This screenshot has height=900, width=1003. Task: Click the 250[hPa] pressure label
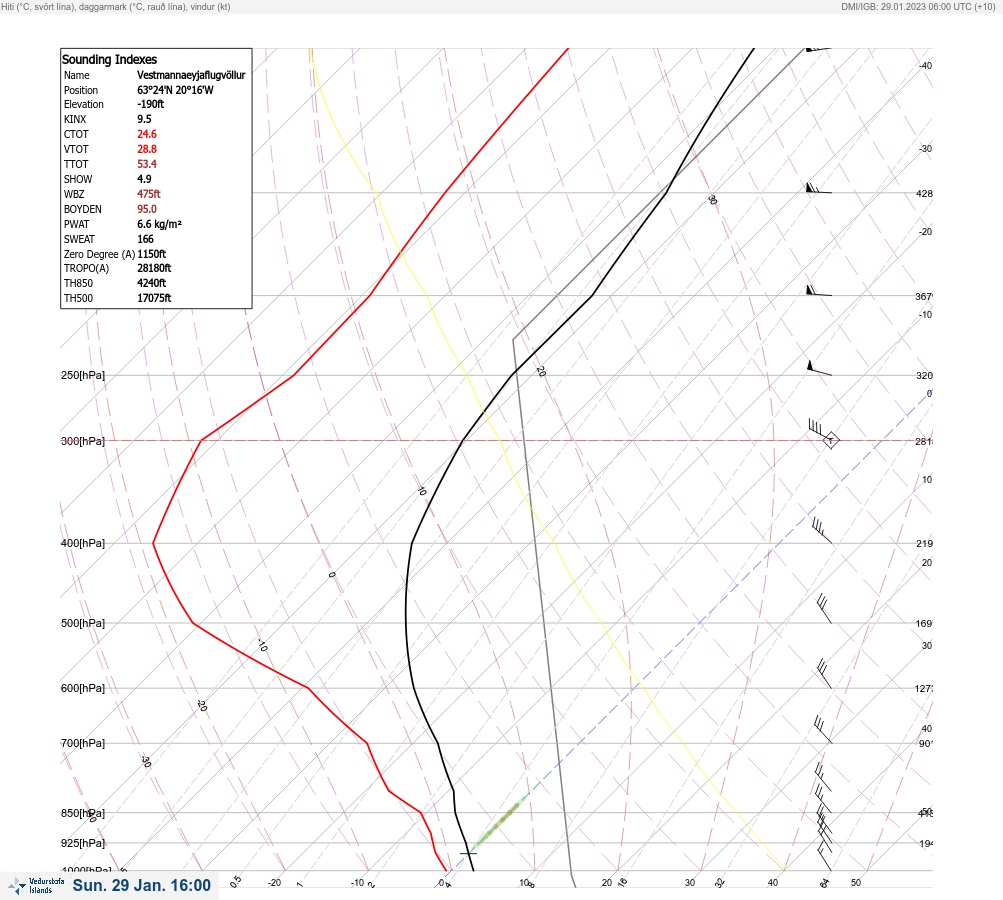tap(83, 375)
